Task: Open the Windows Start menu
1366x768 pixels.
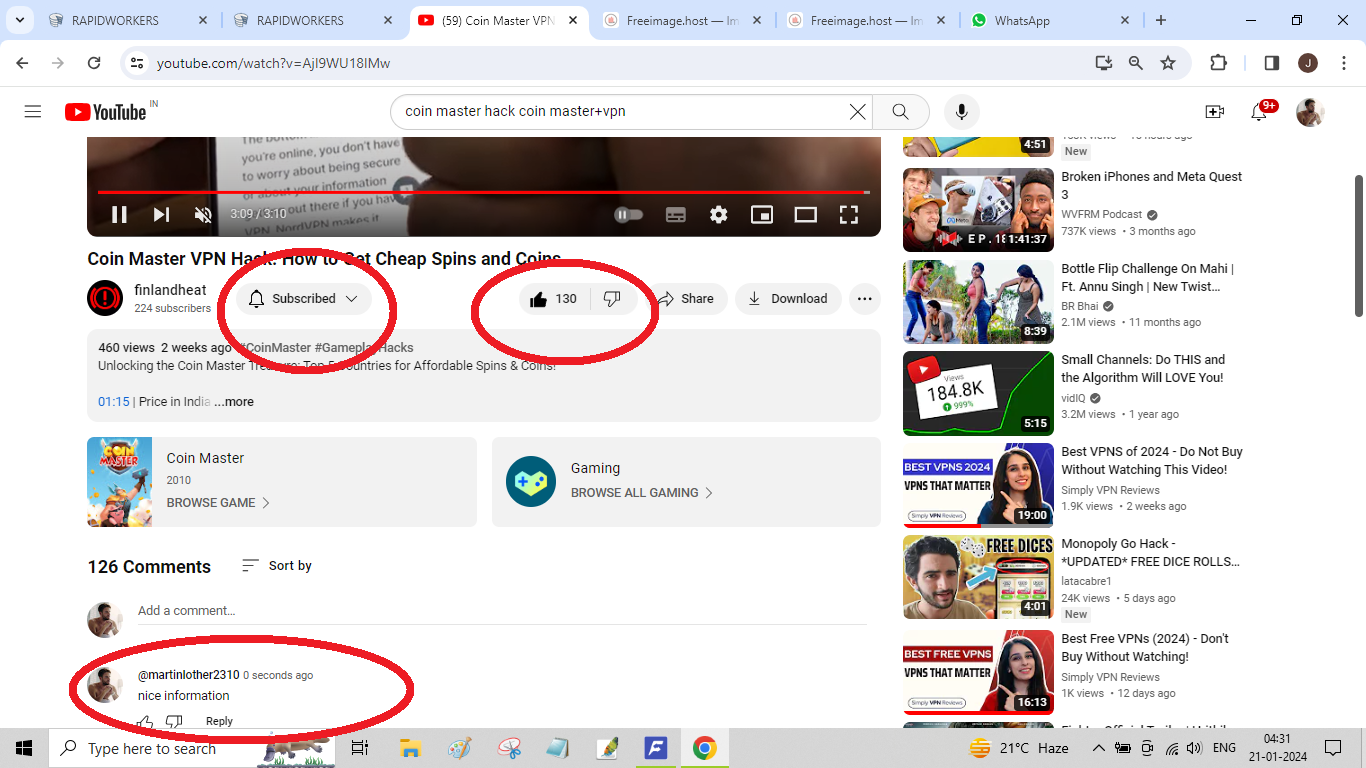Action: 24,748
